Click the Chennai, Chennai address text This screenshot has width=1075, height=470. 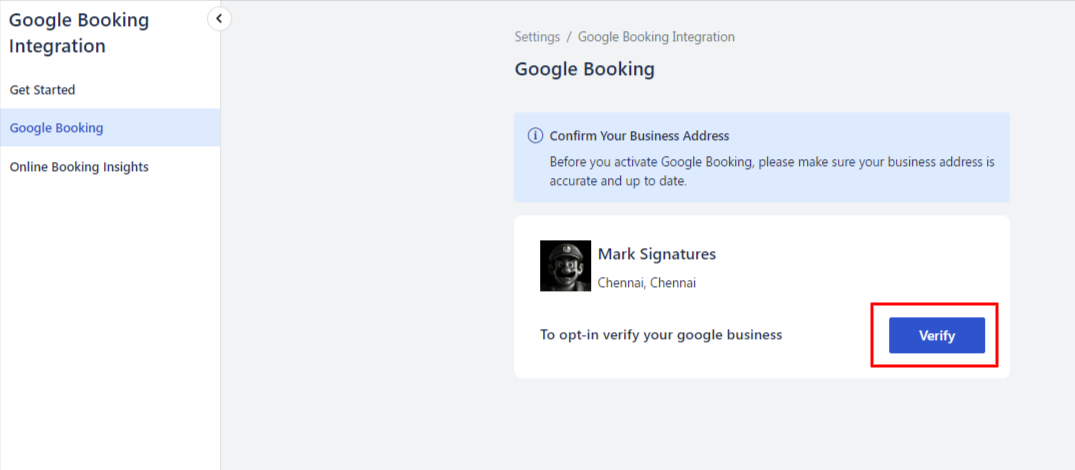[x=647, y=282]
